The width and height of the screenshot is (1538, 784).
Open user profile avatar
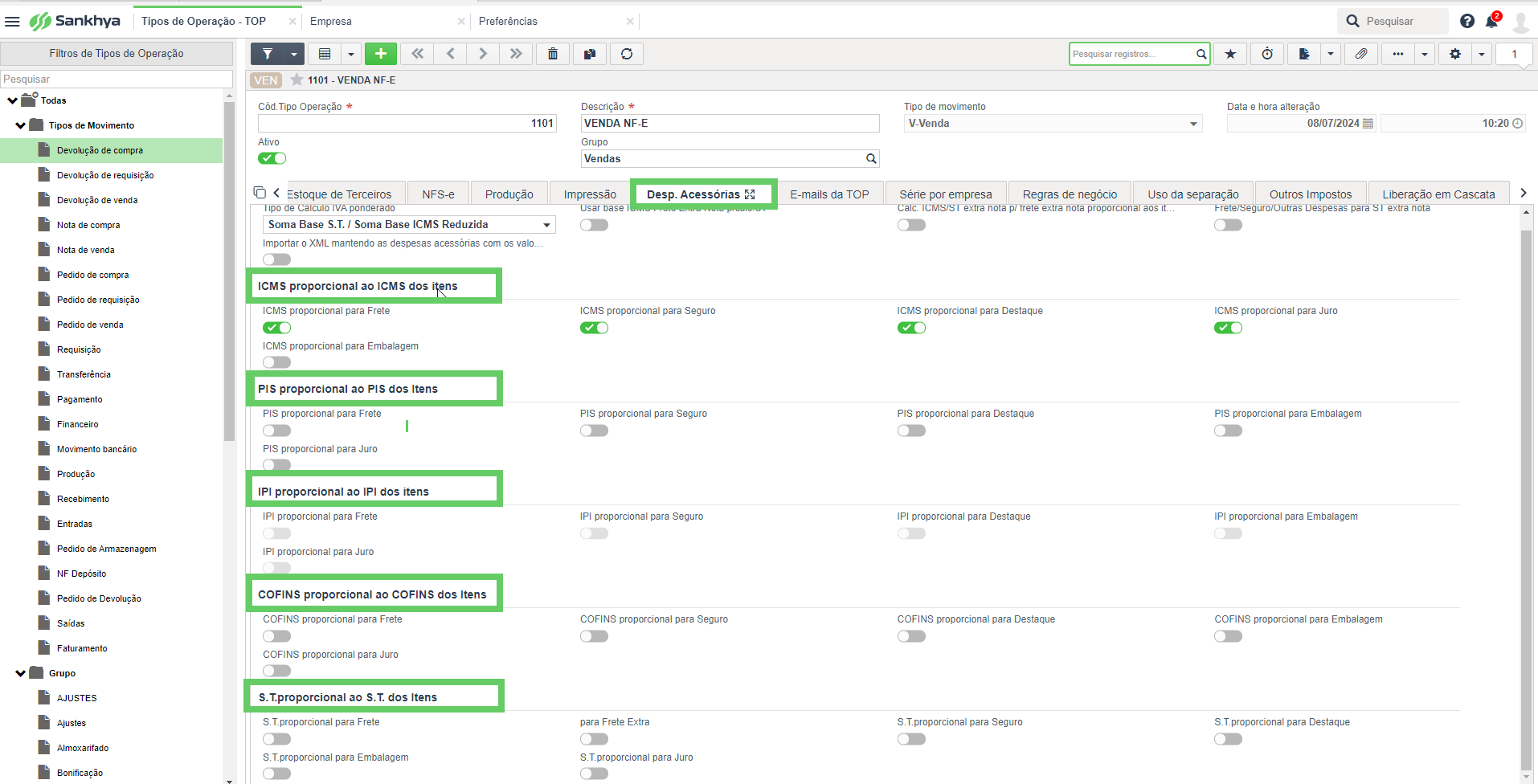(1520, 22)
